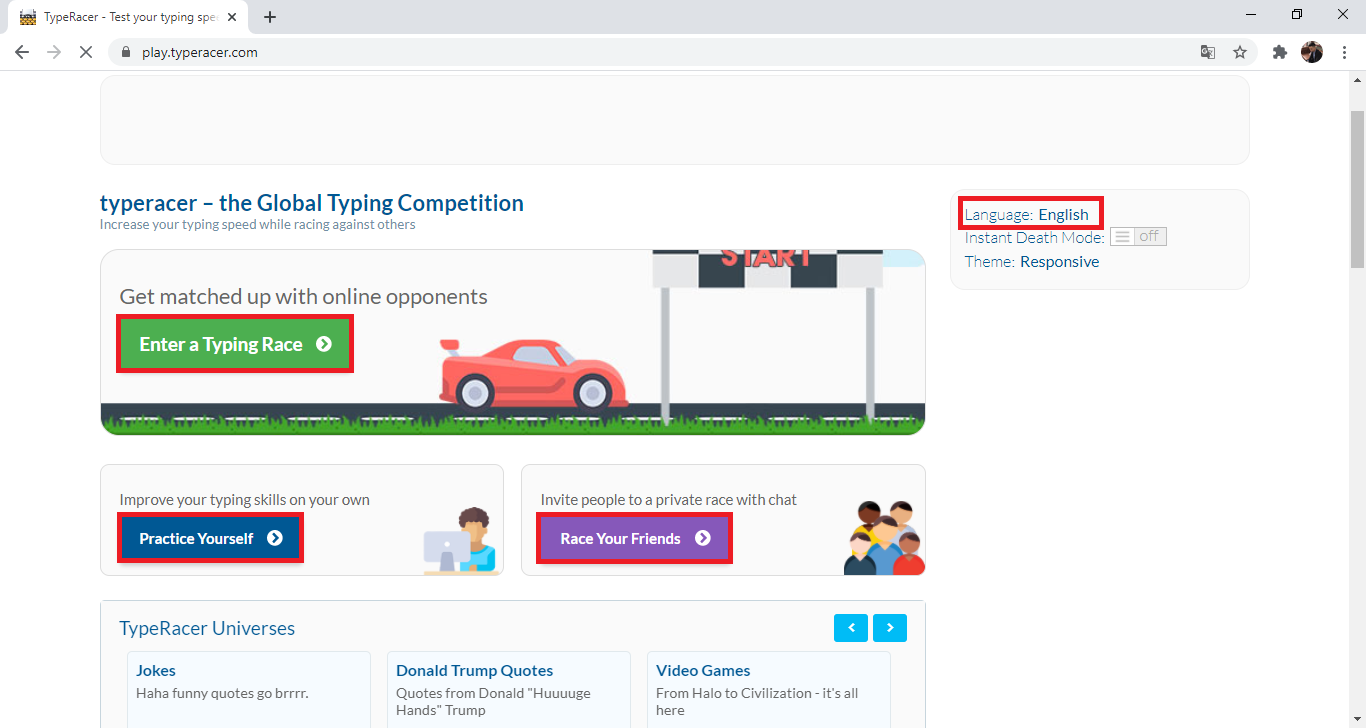Click the browser back arrow
The width and height of the screenshot is (1366, 728).
coord(22,52)
